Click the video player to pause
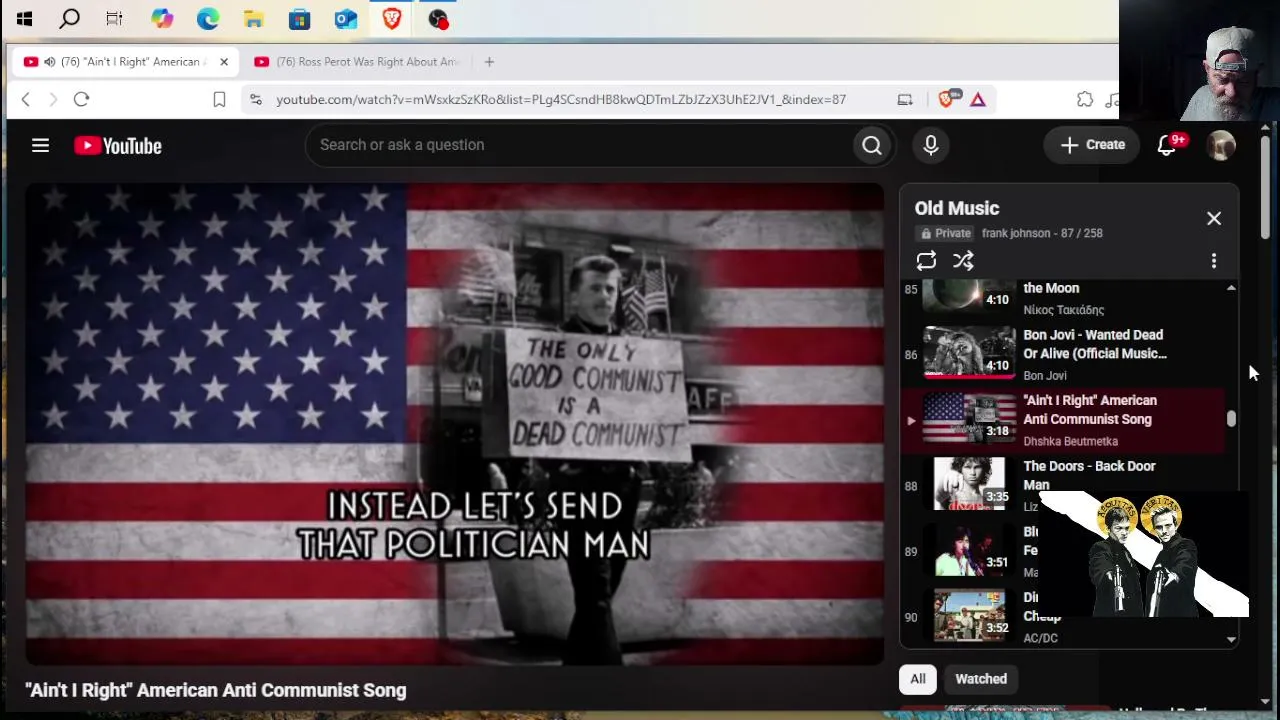 (x=455, y=424)
